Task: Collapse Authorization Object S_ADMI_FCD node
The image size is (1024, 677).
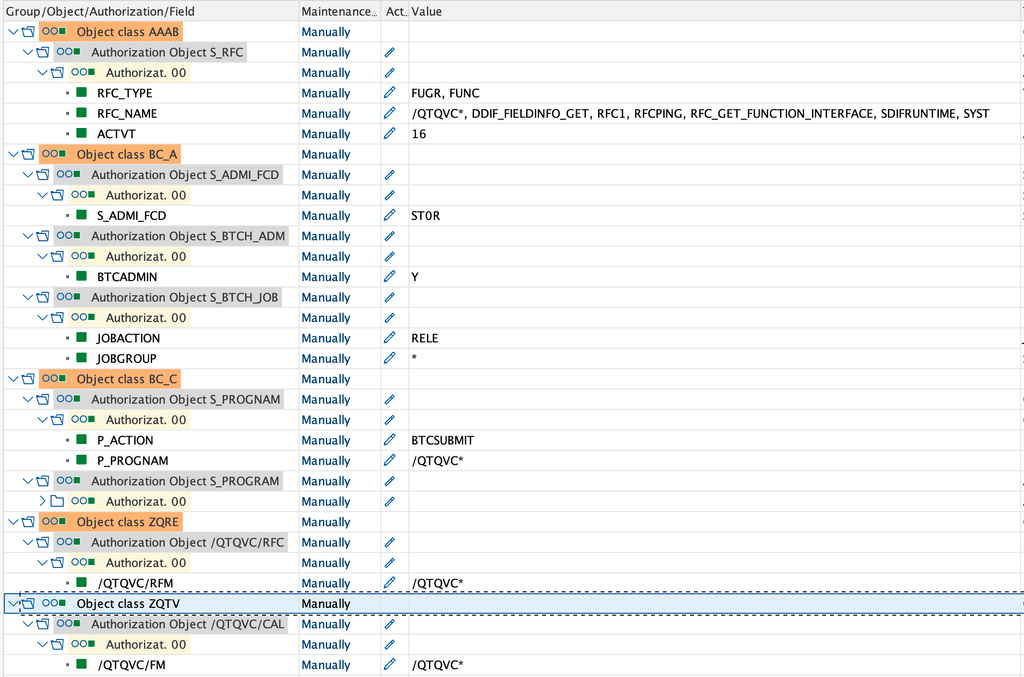Action: (x=27, y=175)
